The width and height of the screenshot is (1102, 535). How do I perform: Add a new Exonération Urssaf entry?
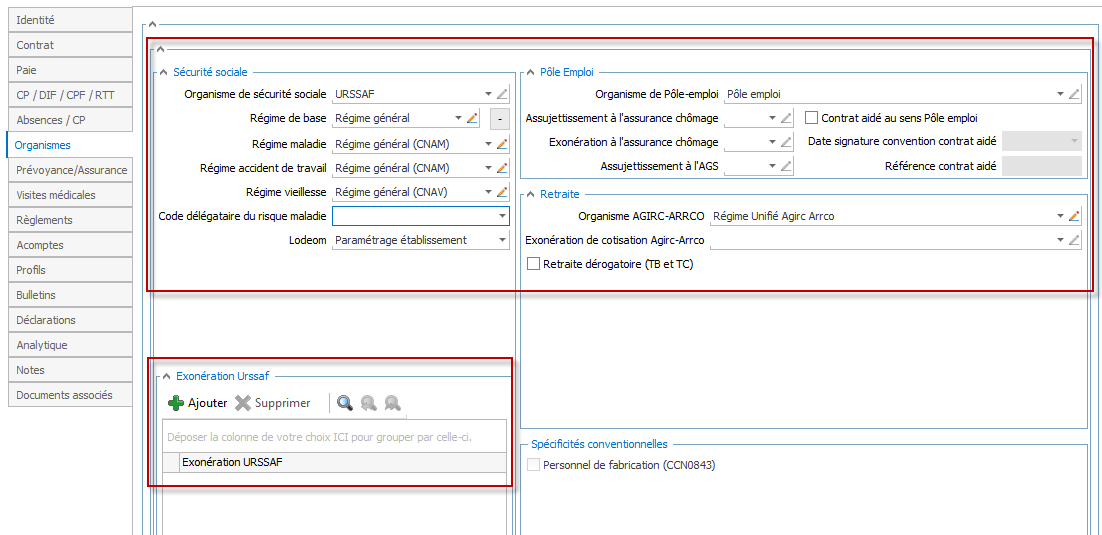pyautogui.click(x=197, y=403)
